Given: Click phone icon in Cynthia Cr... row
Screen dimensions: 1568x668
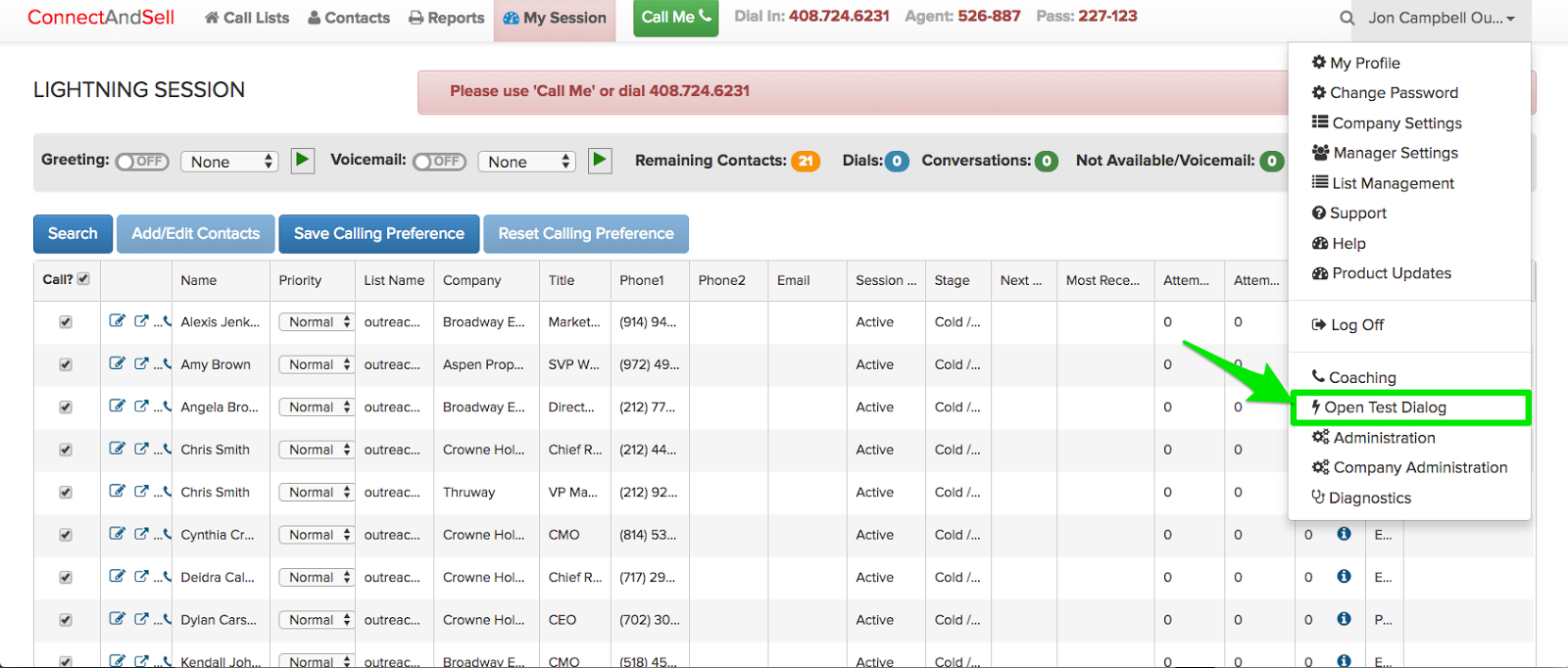Looking at the screenshot, I should tap(167, 534).
